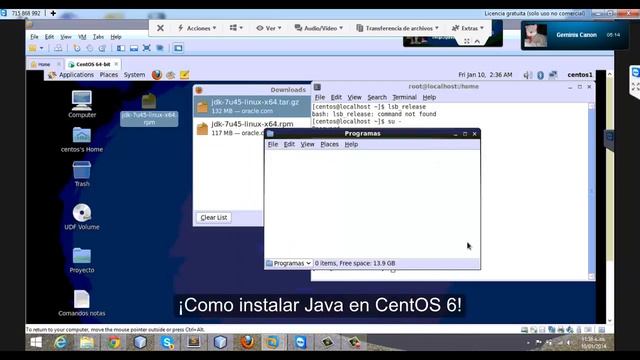Viewport: 640px width, 360px height.
Task: Expand the Ver dropdown menu
Action: point(269,28)
